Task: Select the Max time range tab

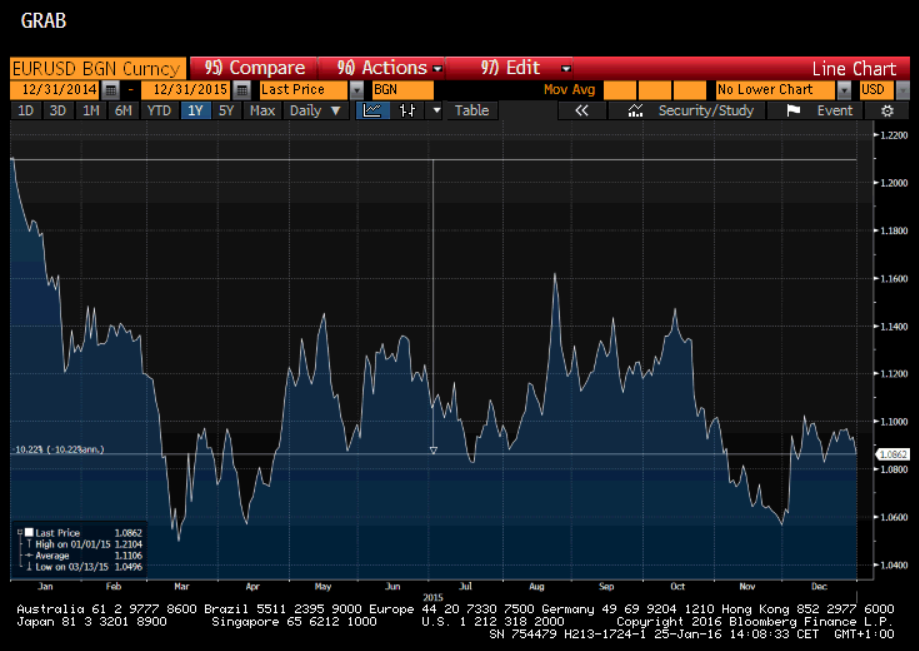Action: pyautogui.click(x=262, y=110)
